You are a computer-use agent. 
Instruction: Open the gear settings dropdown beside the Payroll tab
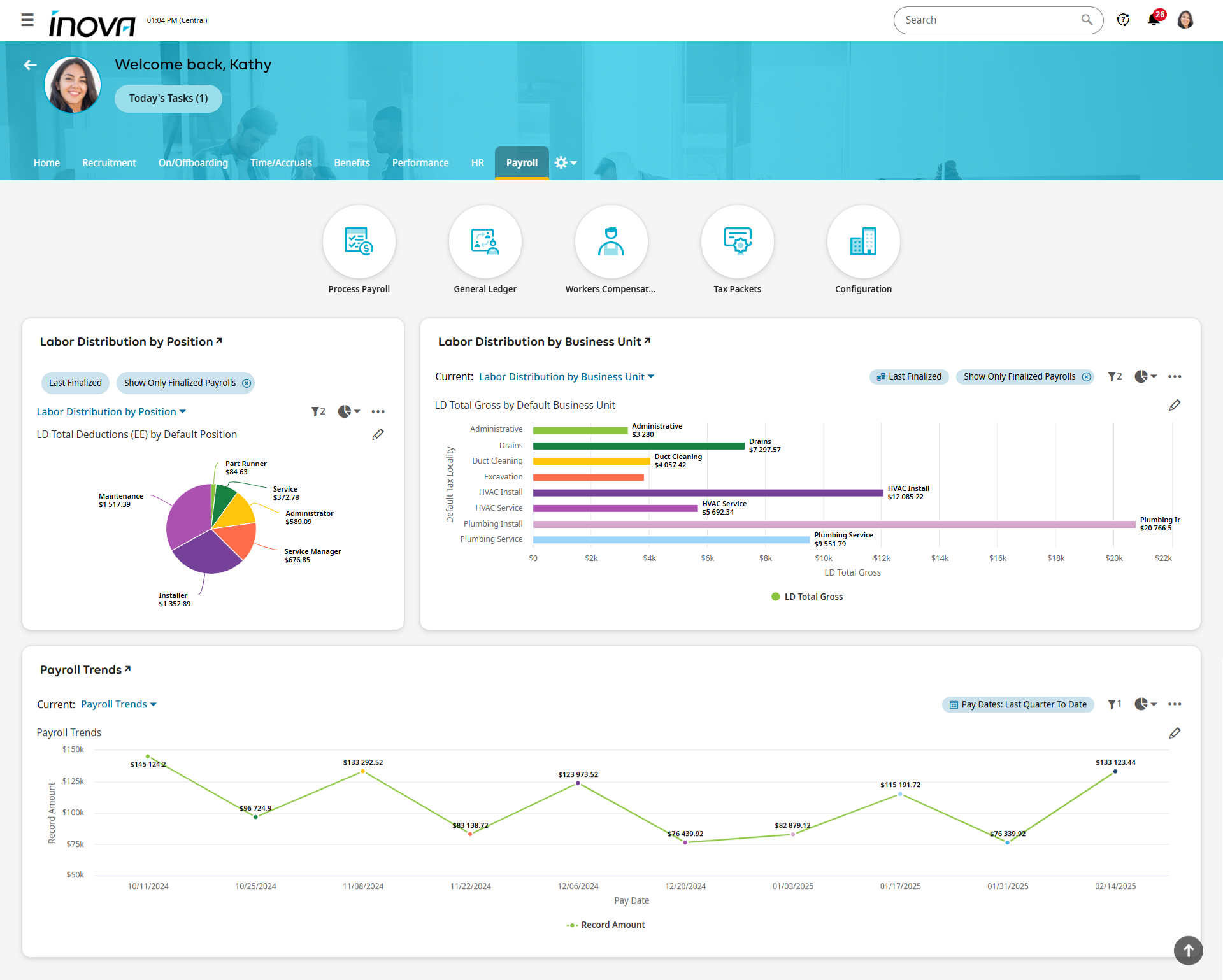(x=565, y=163)
